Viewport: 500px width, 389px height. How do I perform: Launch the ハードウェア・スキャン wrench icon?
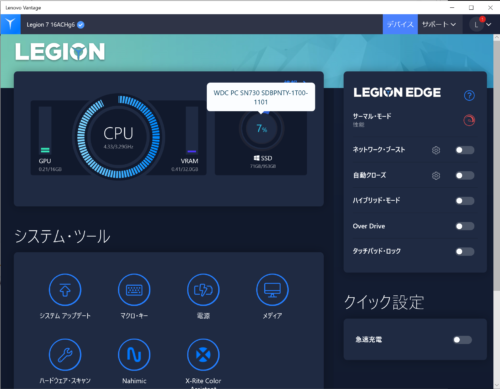[x=65, y=355]
